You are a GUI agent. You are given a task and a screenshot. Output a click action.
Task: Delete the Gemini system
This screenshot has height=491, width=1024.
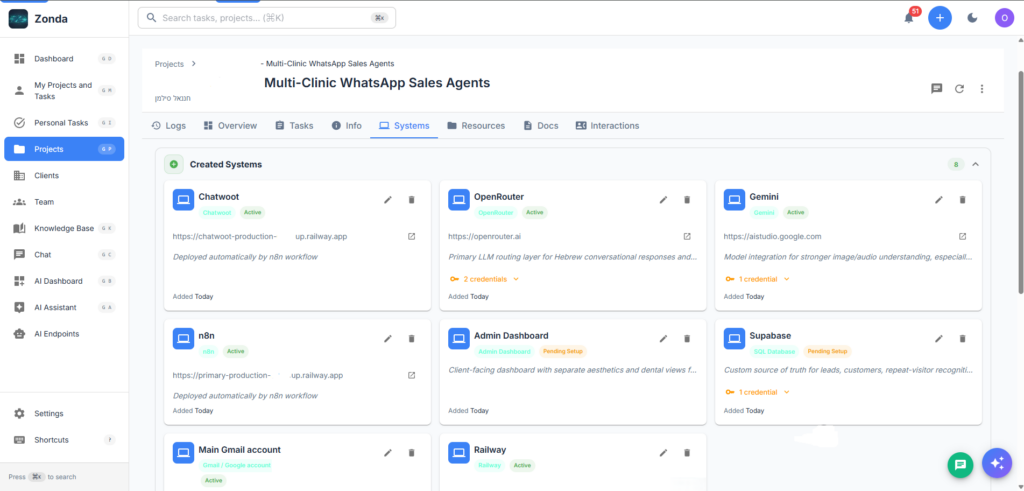pos(963,200)
